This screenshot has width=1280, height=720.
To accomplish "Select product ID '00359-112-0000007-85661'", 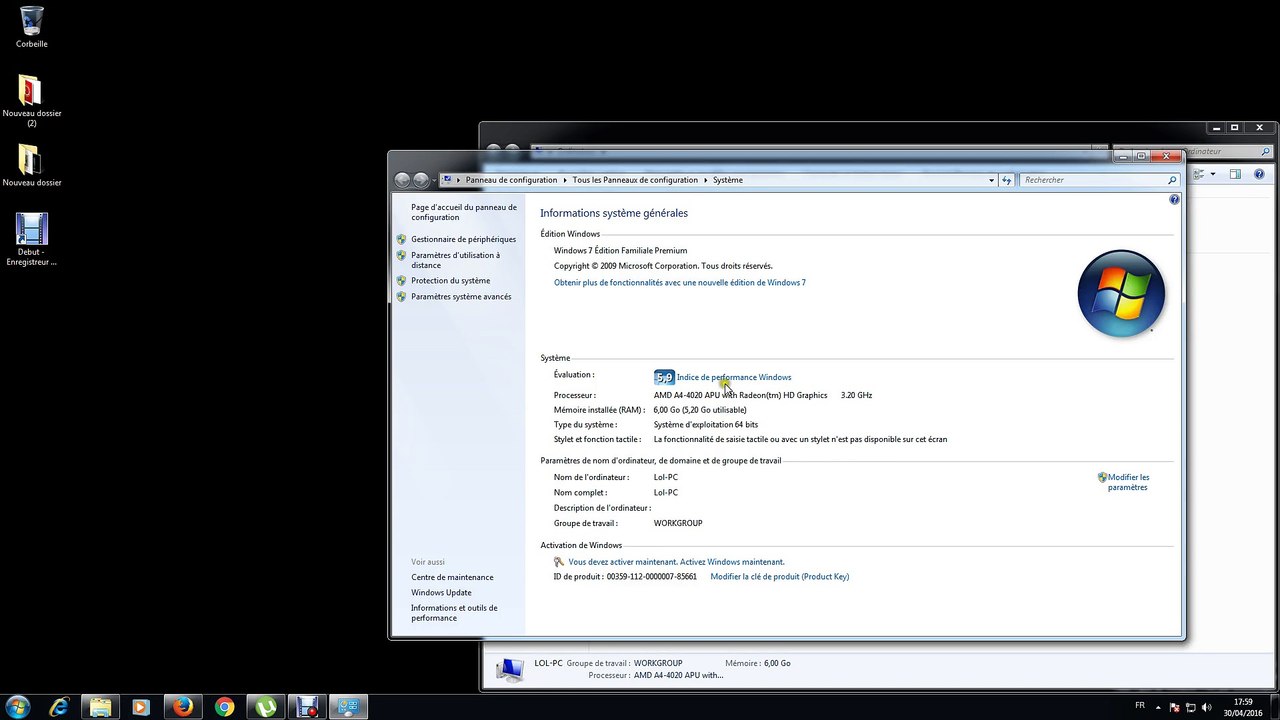I will 651,577.
